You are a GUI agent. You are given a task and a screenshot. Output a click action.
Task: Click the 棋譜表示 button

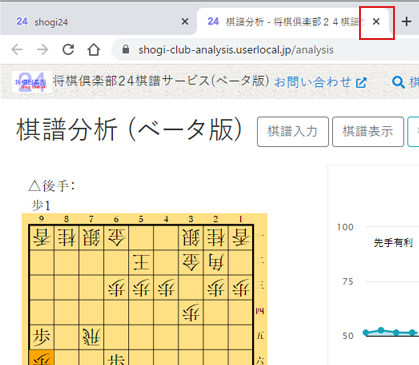point(368,131)
